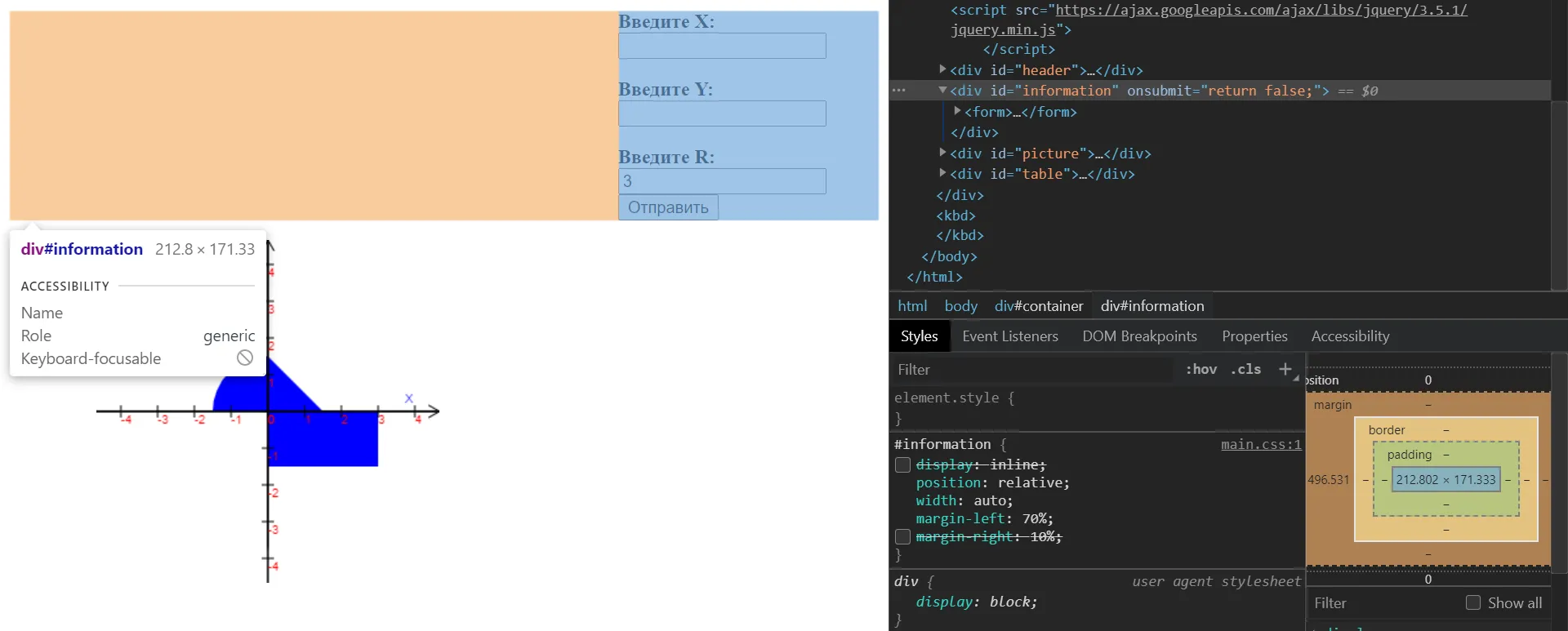The height and width of the screenshot is (631, 1568).
Task: Toggle the :hov element state button
Action: (x=1200, y=369)
